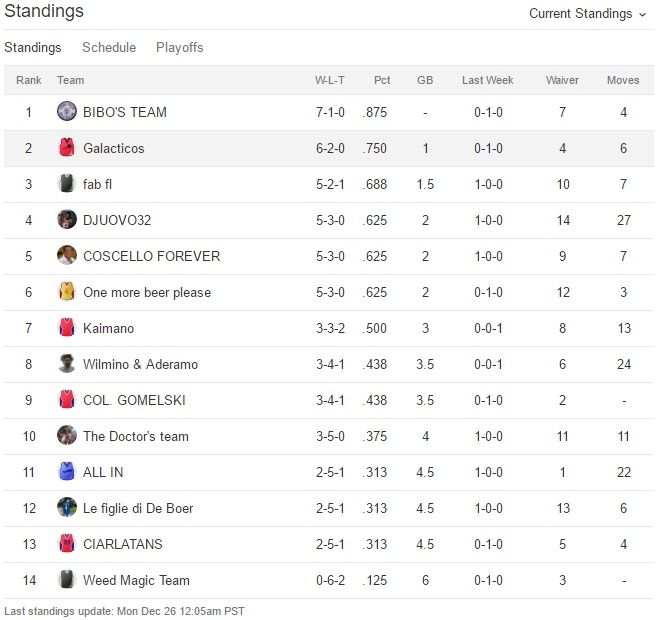Image resolution: width=658 pixels, height=620 pixels.
Task: Select the Standings tab
Action: pos(33,48)
